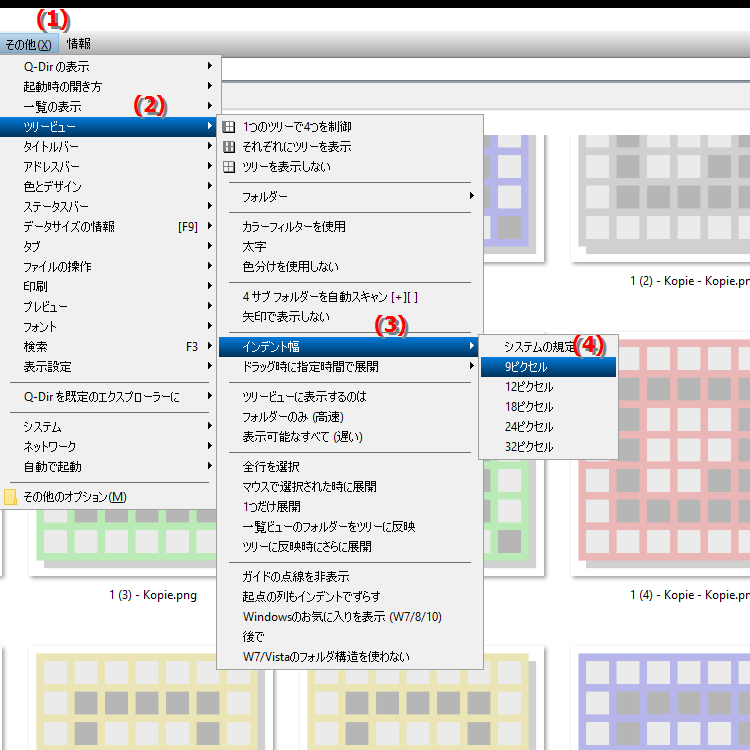Open the 検索 F3 menu entry

pyautogui.click(x=108, y=347)
